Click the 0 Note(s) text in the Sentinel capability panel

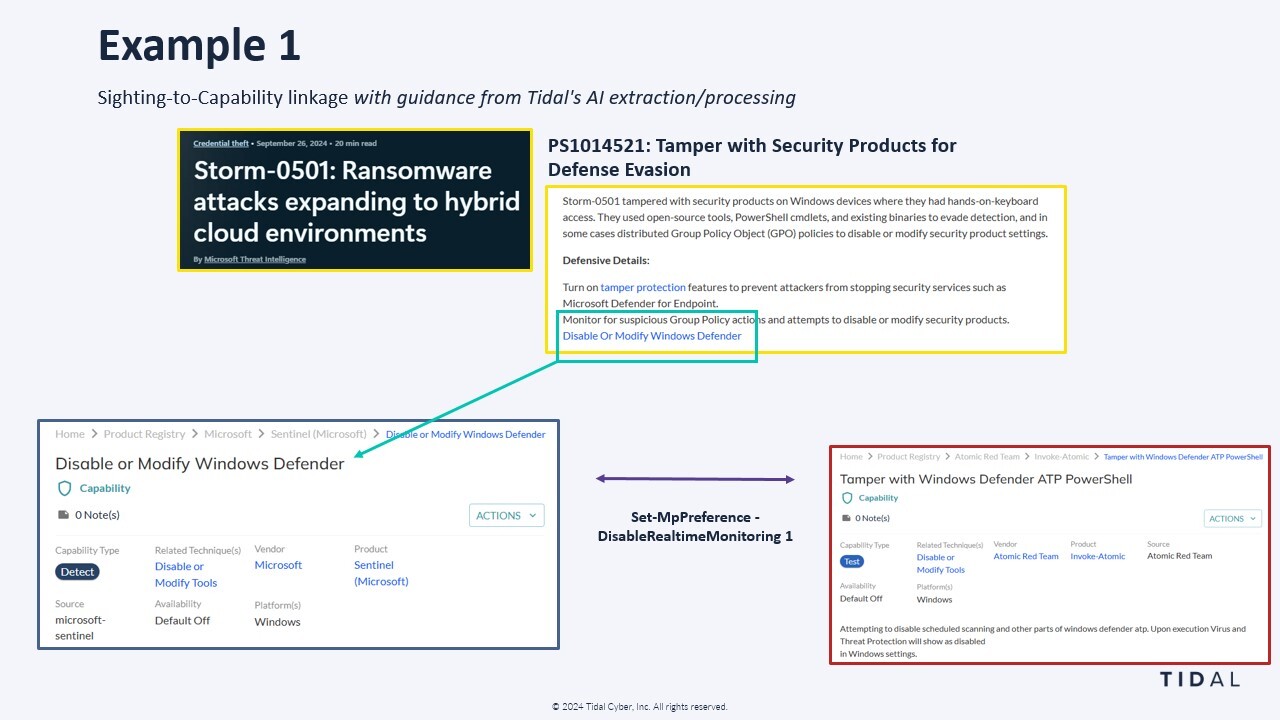[98, 515]
